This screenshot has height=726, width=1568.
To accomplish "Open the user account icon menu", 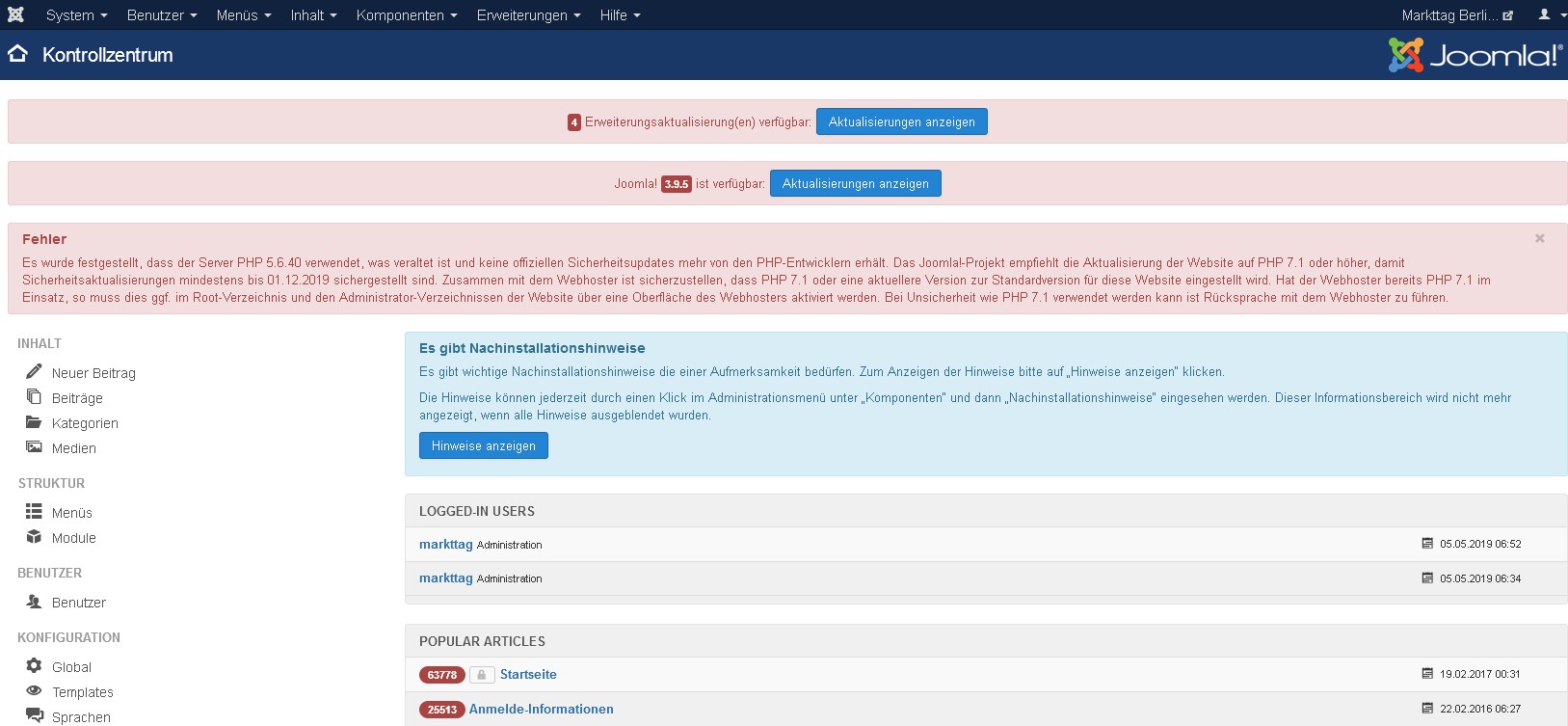I will pos(1551,14).
